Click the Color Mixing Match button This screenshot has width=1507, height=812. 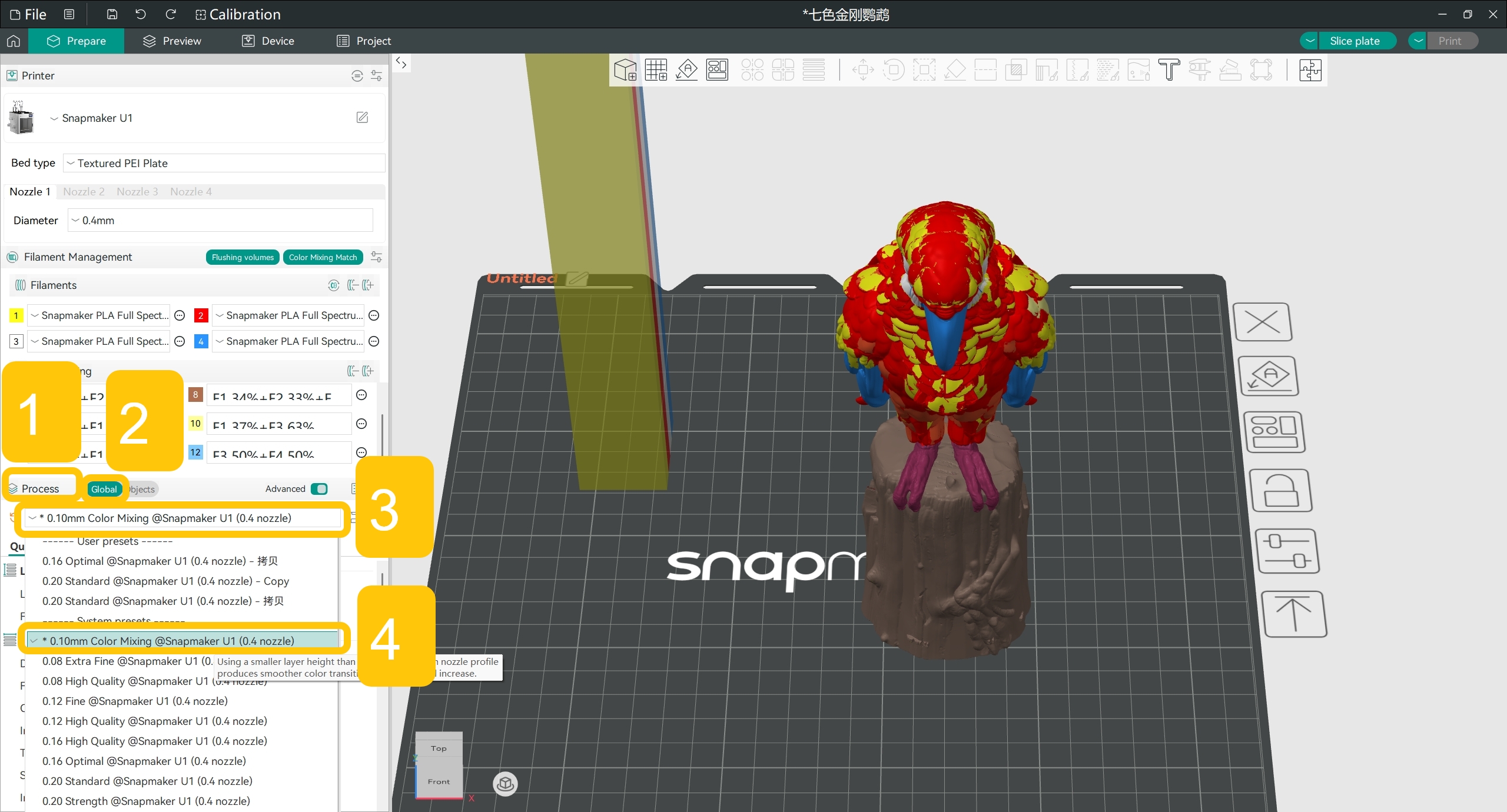pos(323,257)
